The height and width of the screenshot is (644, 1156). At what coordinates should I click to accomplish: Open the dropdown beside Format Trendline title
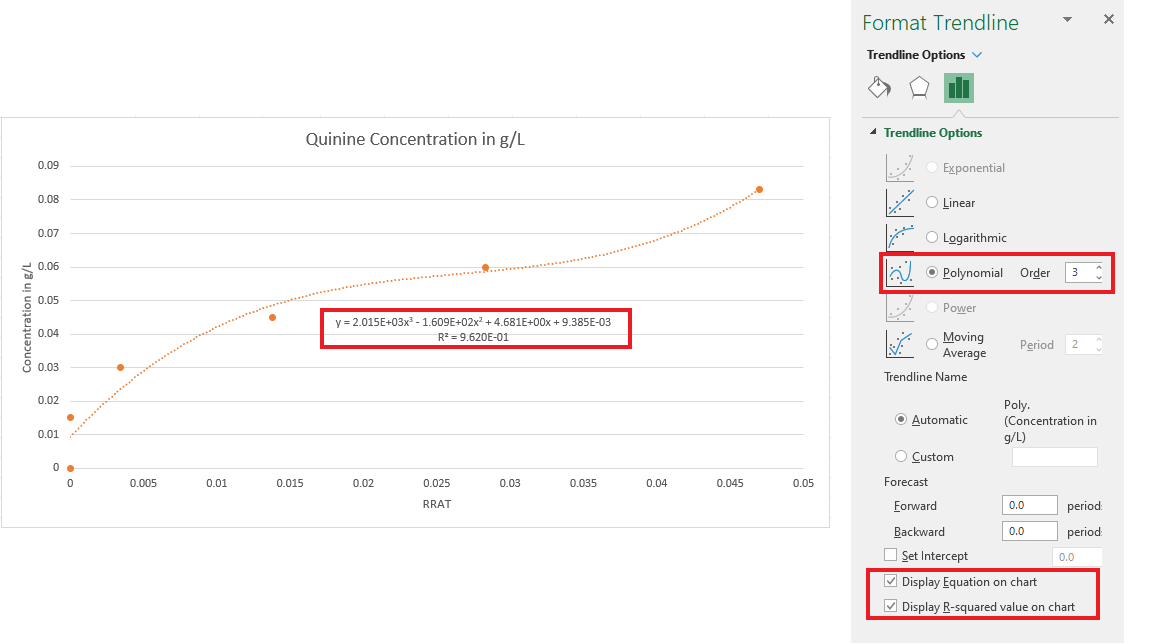pos(1066,19)
